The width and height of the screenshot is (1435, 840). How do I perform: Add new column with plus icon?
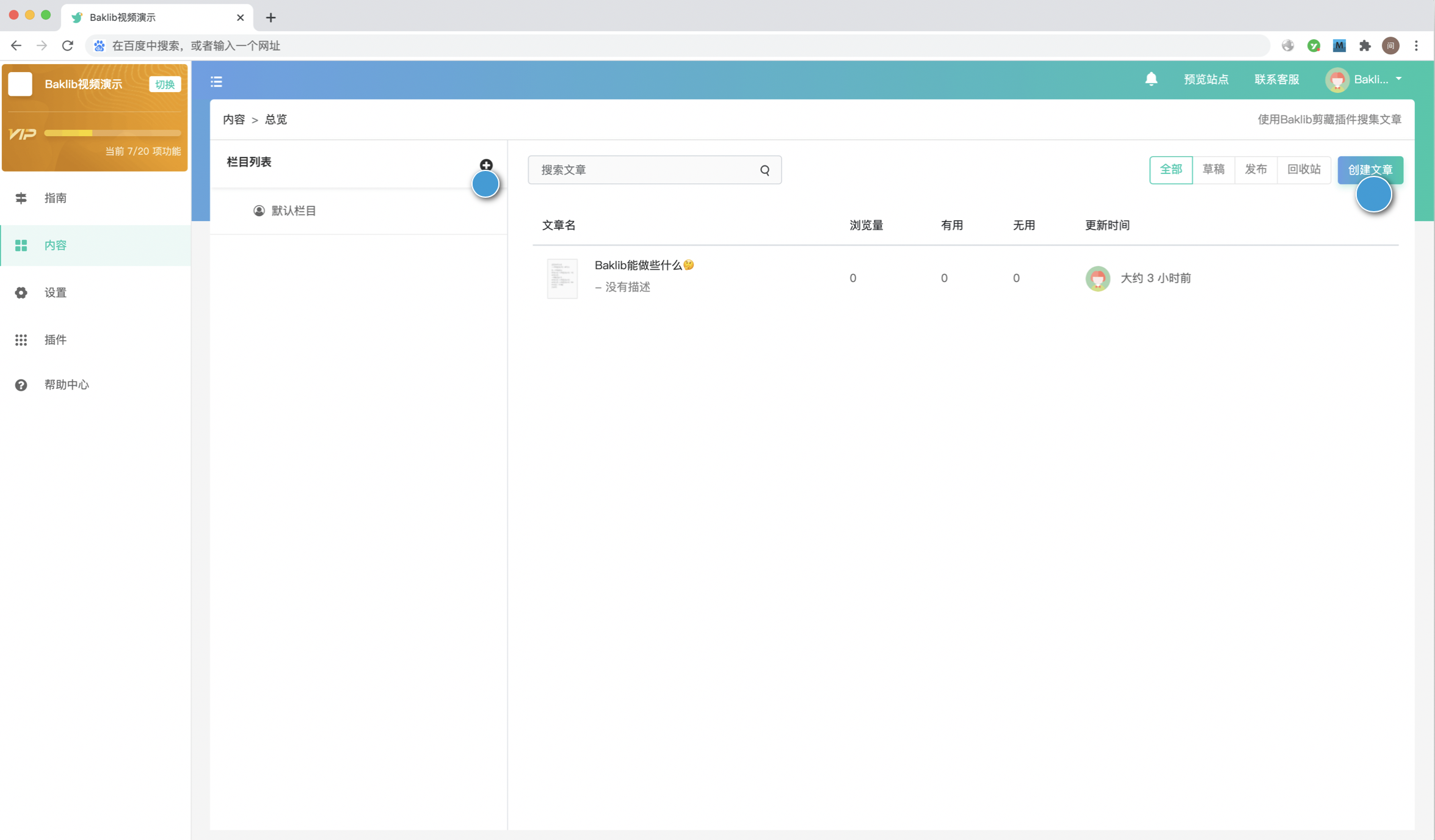pyautogui.click(x=486, y=165)
